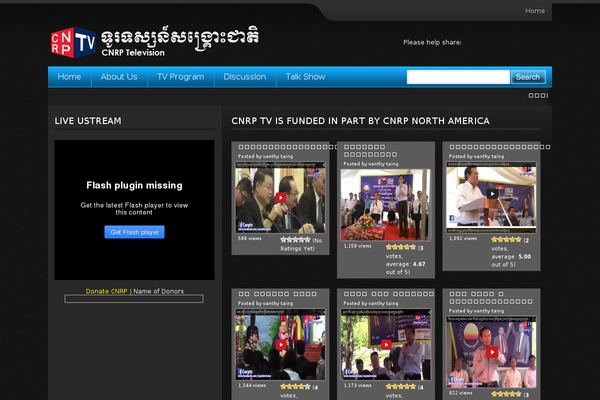Open the title of the 1,344 views video
The width and height of the screenshot is (600, 400).
pos(277,294)
